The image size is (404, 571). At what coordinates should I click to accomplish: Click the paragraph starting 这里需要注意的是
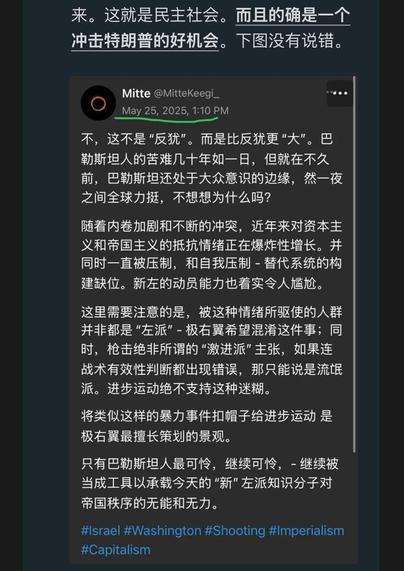click(211, 352)
